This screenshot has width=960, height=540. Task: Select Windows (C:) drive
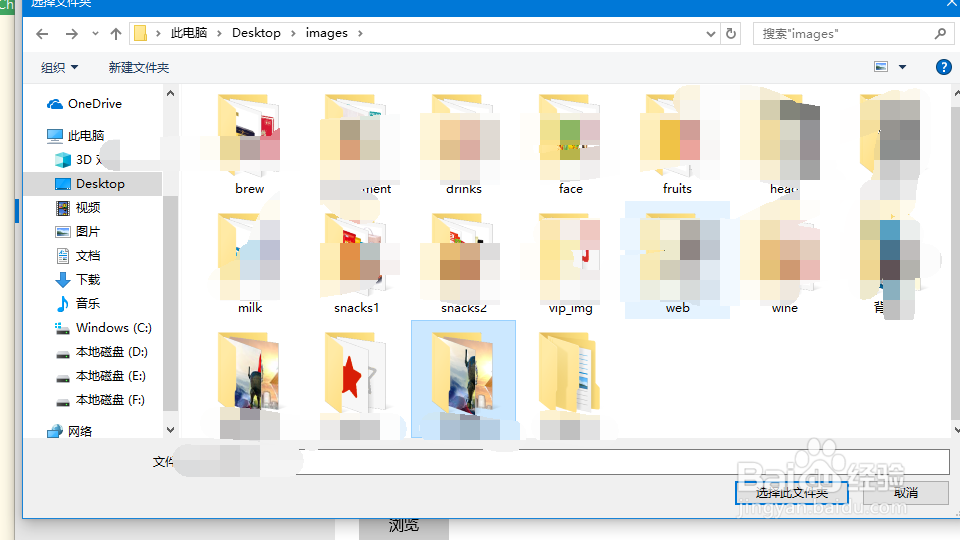click(103, 328)
